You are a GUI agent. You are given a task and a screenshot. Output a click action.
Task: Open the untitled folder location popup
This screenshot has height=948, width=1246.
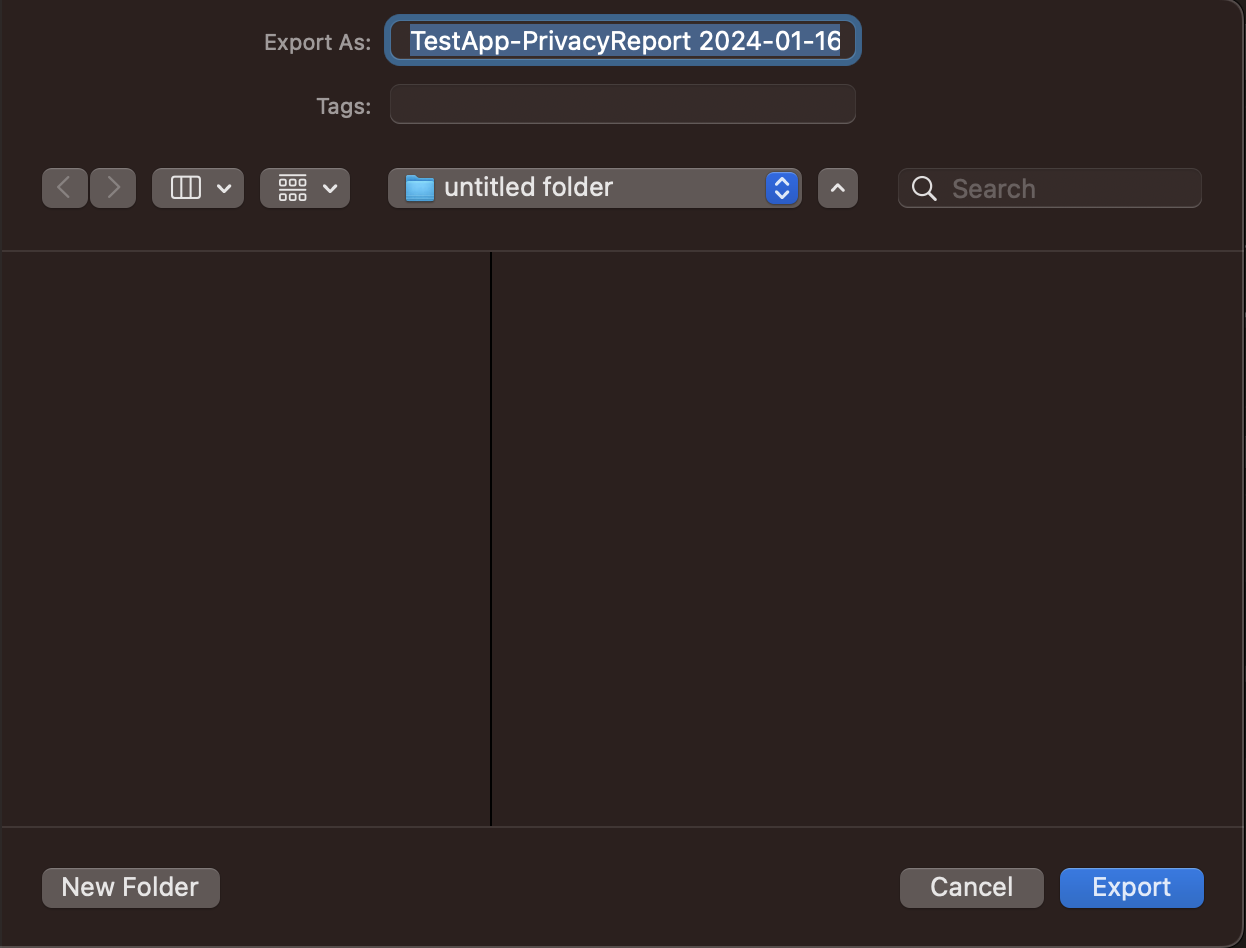[580, 188]
